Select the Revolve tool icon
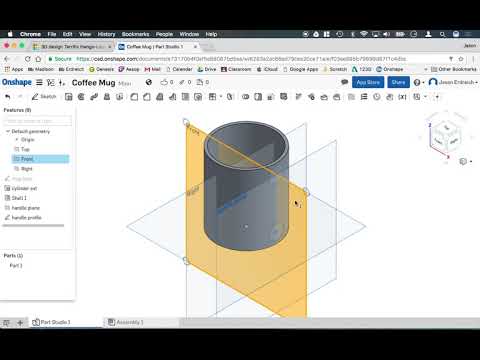Image resolution: width=480 pixels, height=360 pixels. (x=81, y=97)
